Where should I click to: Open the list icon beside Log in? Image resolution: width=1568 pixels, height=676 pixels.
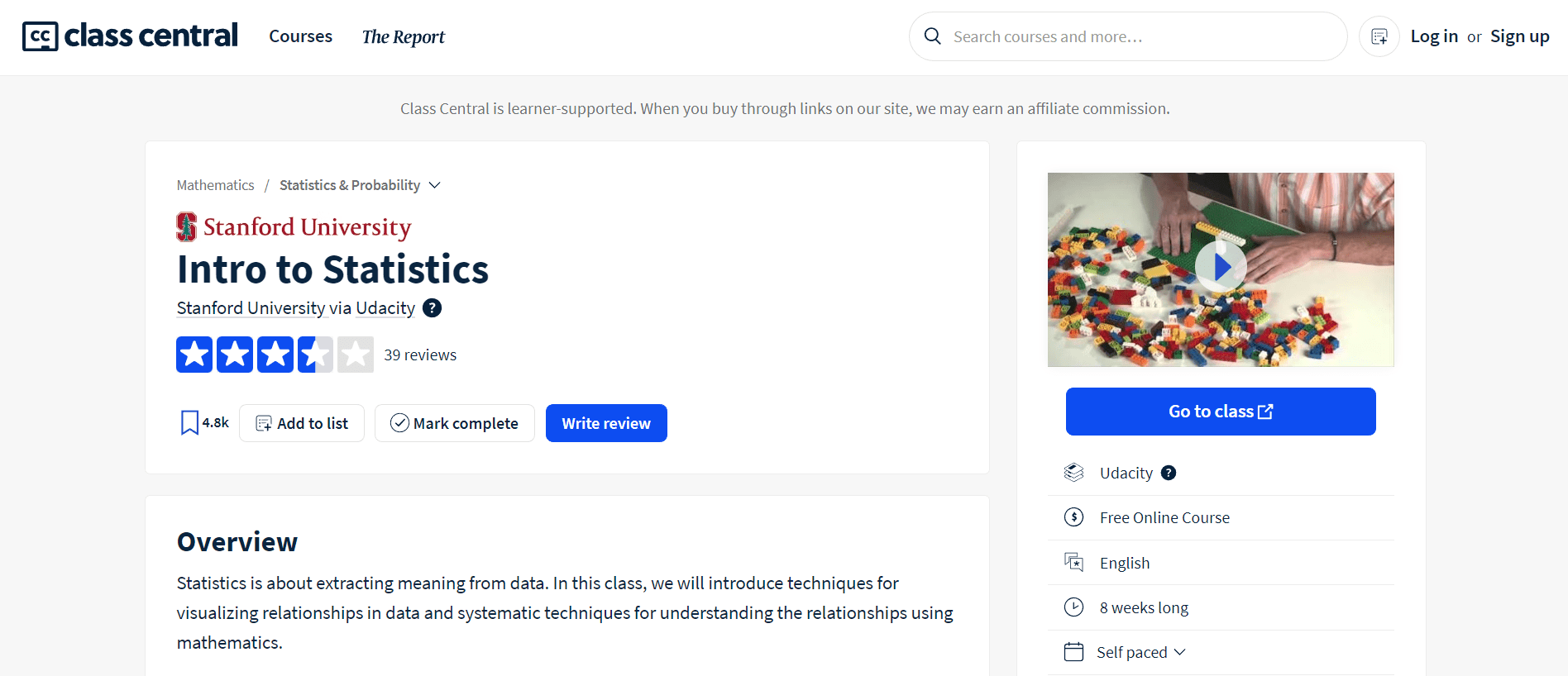coord(1379,36)
